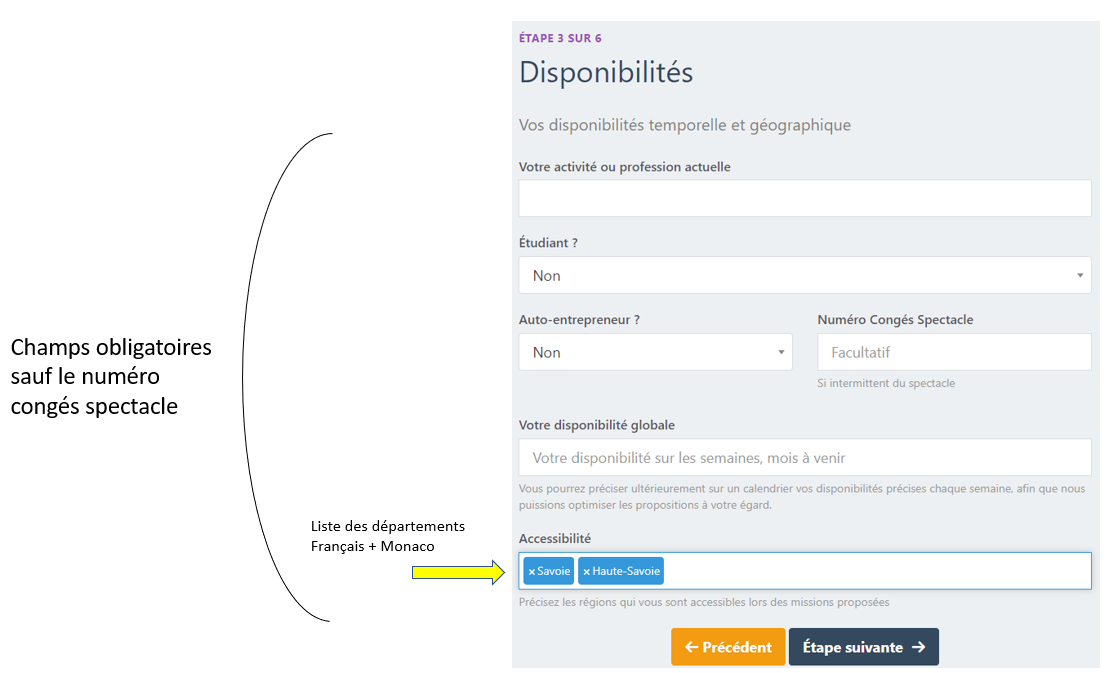
Task: Select the Savoie tag label
Action: tap(553, 572)
